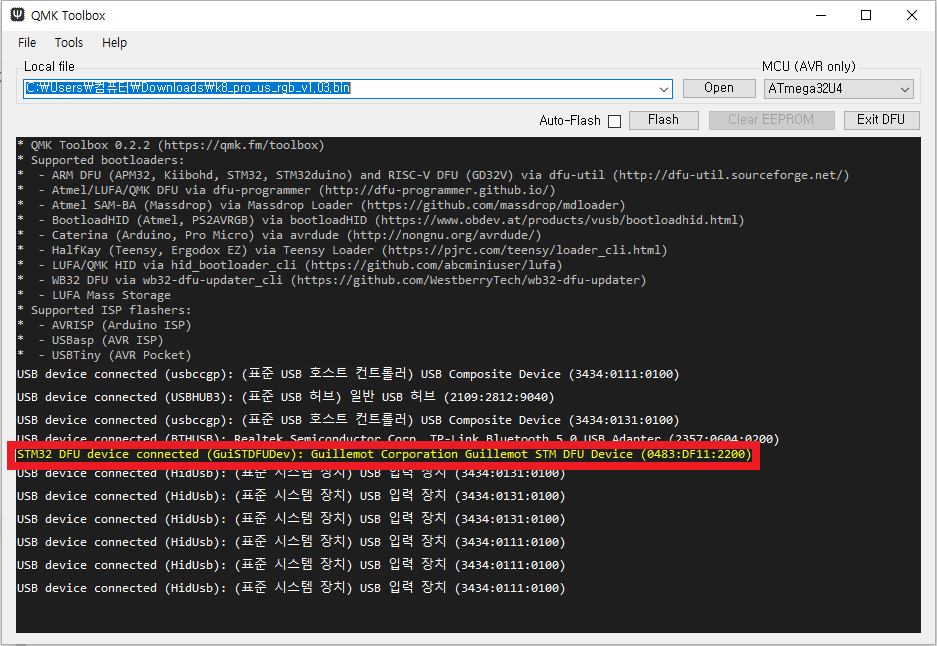Viewport: 937px width, 646px height.
Task: Click the HalfKay (Teensy, Ergodox EZ) log line
Action: pyautogui.click(x=342, y=250)
